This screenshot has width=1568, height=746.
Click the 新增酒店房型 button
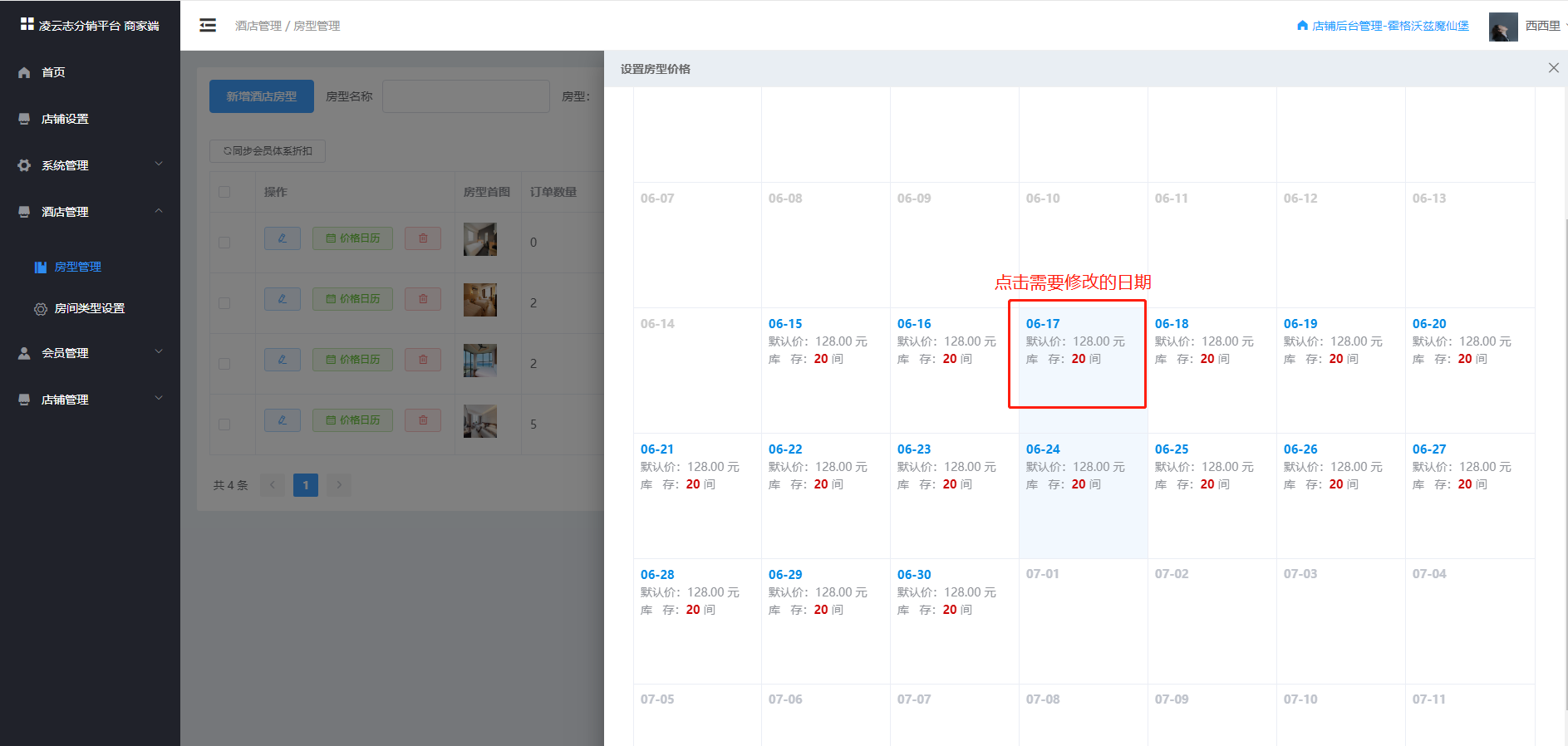262,96
